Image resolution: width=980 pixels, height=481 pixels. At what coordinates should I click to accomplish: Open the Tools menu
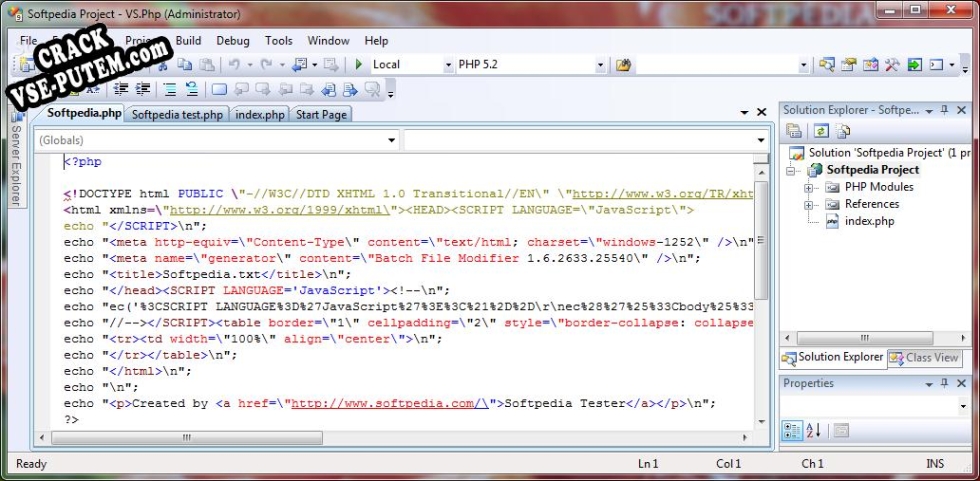click(x=279, y=41)
